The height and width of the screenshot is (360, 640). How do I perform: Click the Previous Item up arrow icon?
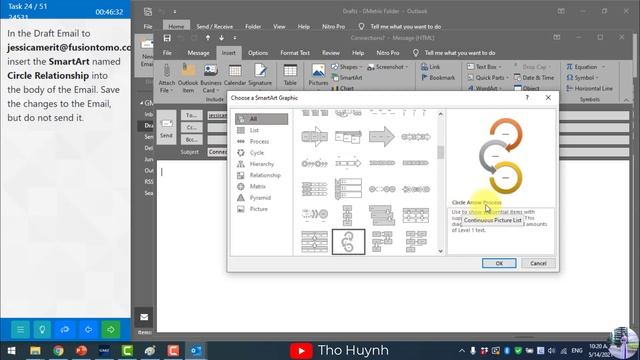[x=208, y=38]
